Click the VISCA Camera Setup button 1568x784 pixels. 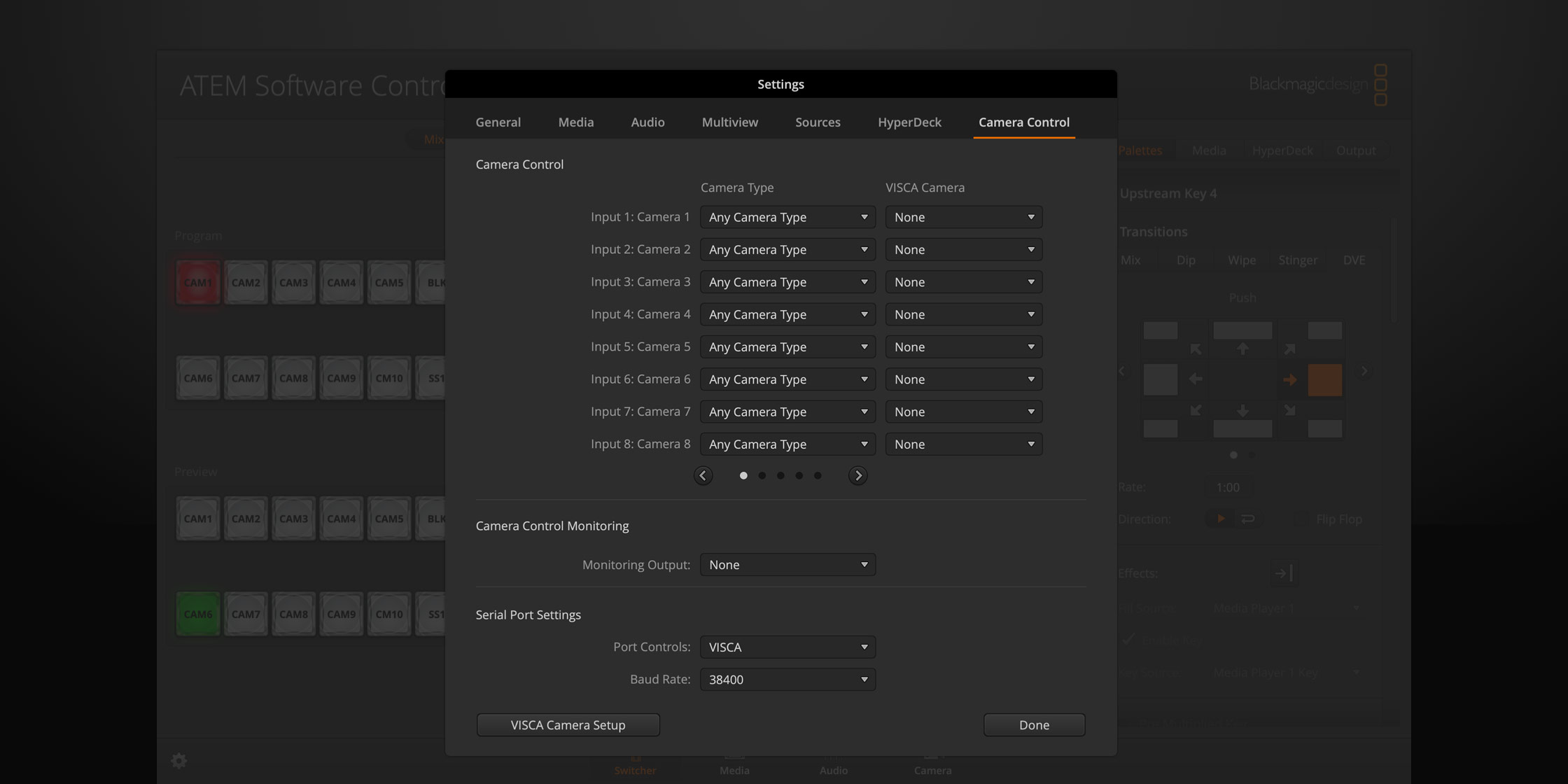[568, 724]
